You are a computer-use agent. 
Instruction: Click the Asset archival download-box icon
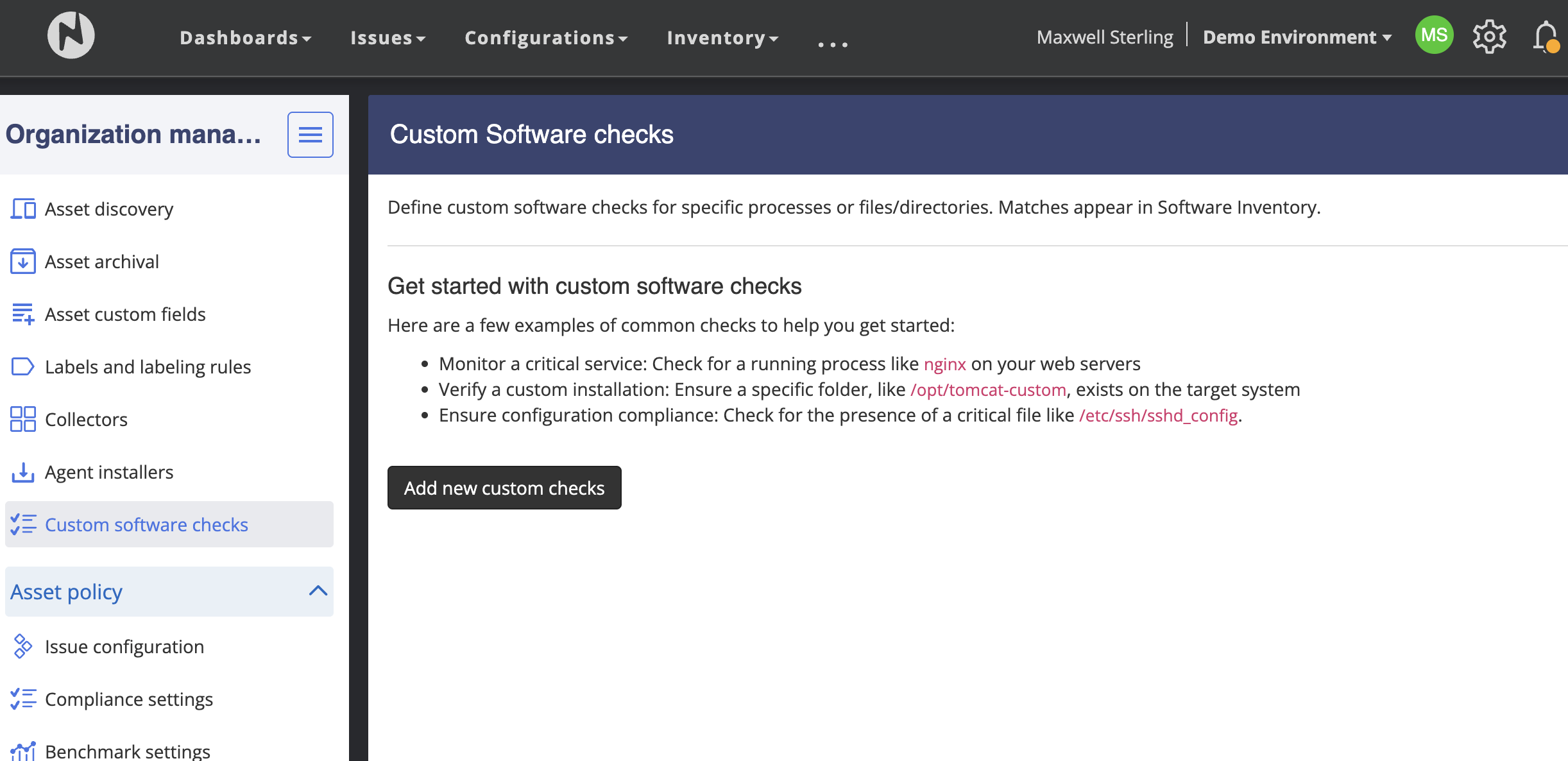23,262
